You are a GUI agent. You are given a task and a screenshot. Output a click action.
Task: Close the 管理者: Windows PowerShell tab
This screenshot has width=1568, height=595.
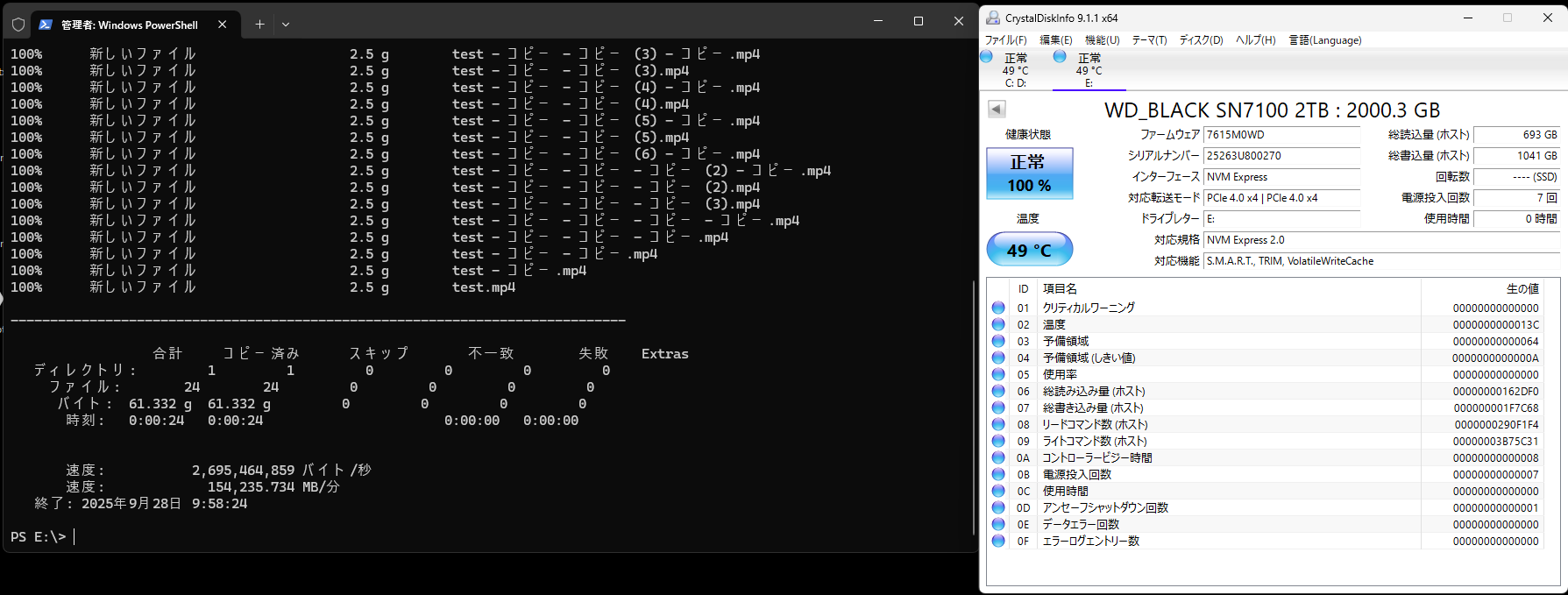[x=222, y=25]
